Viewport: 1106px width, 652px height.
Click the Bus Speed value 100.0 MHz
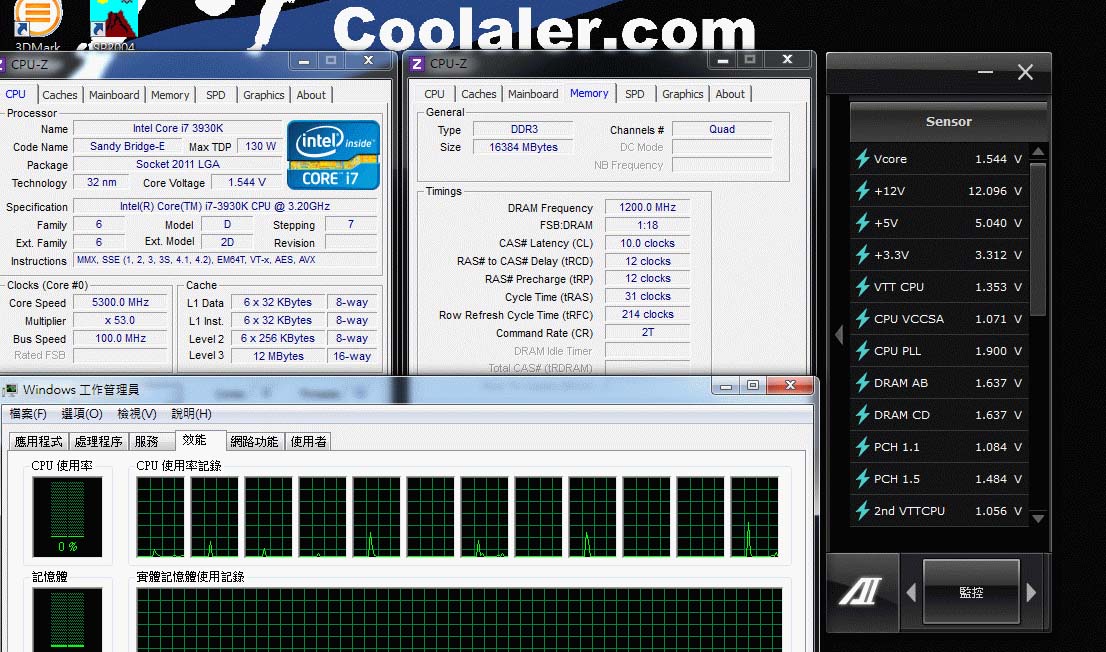coord(121,338)
